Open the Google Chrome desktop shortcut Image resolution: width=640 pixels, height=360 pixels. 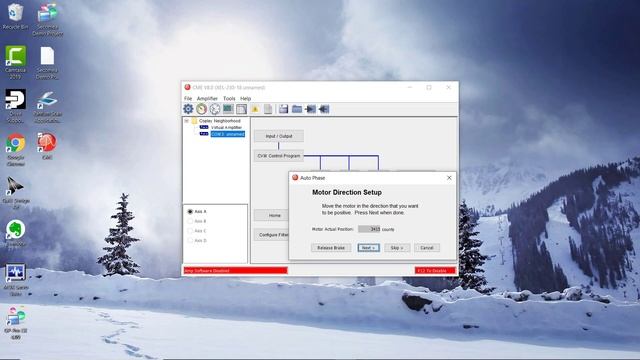pyautogui.click(x=16, y=149)
